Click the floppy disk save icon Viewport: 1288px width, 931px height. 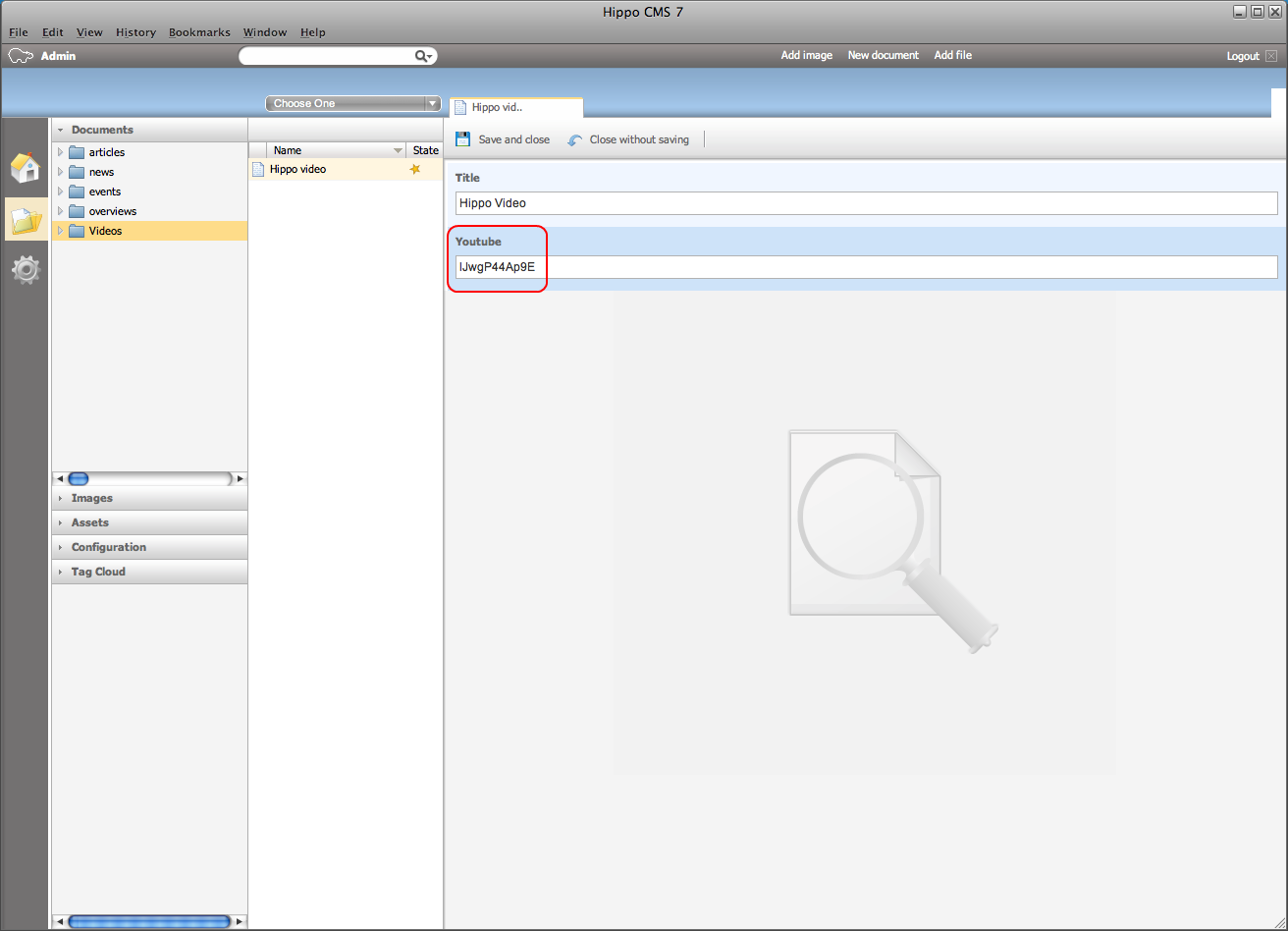click(x=463, y=139)
